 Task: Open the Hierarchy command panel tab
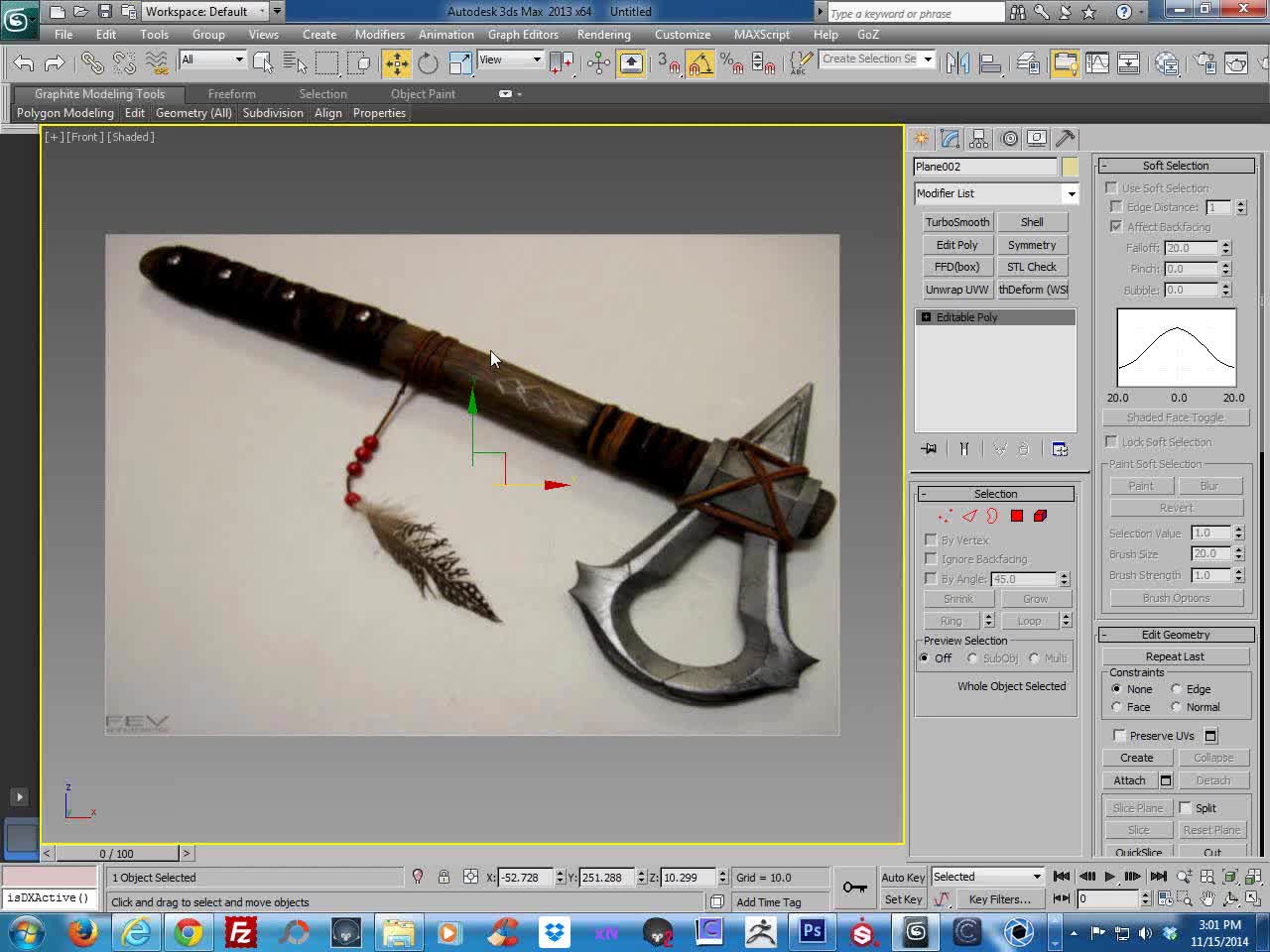[x=979, y=139]
